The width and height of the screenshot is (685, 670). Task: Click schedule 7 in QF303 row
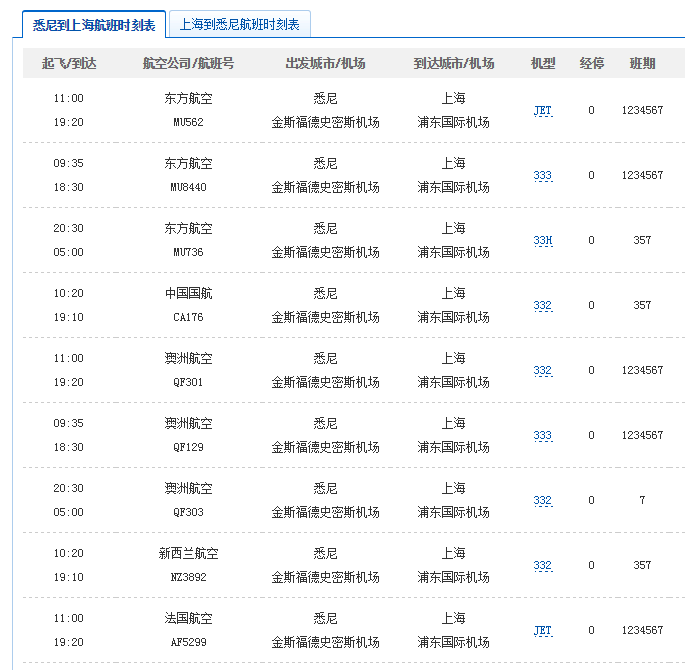(x=642, y=500)
